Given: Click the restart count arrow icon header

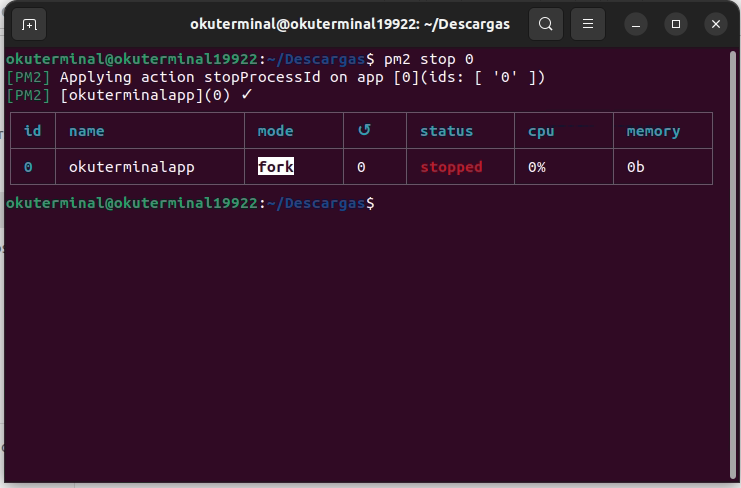Looking at the screenshot, I should 363,130.
